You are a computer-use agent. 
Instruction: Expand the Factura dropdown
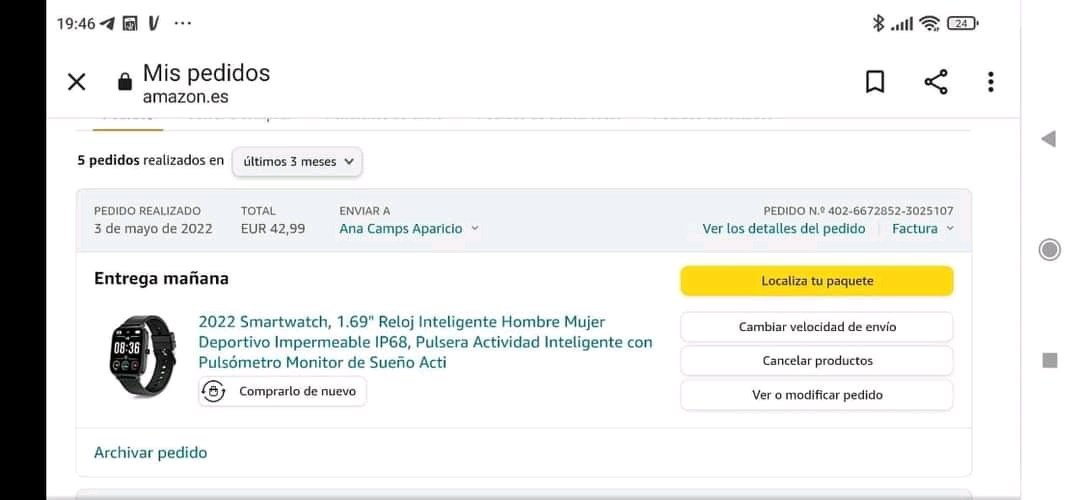pyautogui.click(x=922, y=229)
